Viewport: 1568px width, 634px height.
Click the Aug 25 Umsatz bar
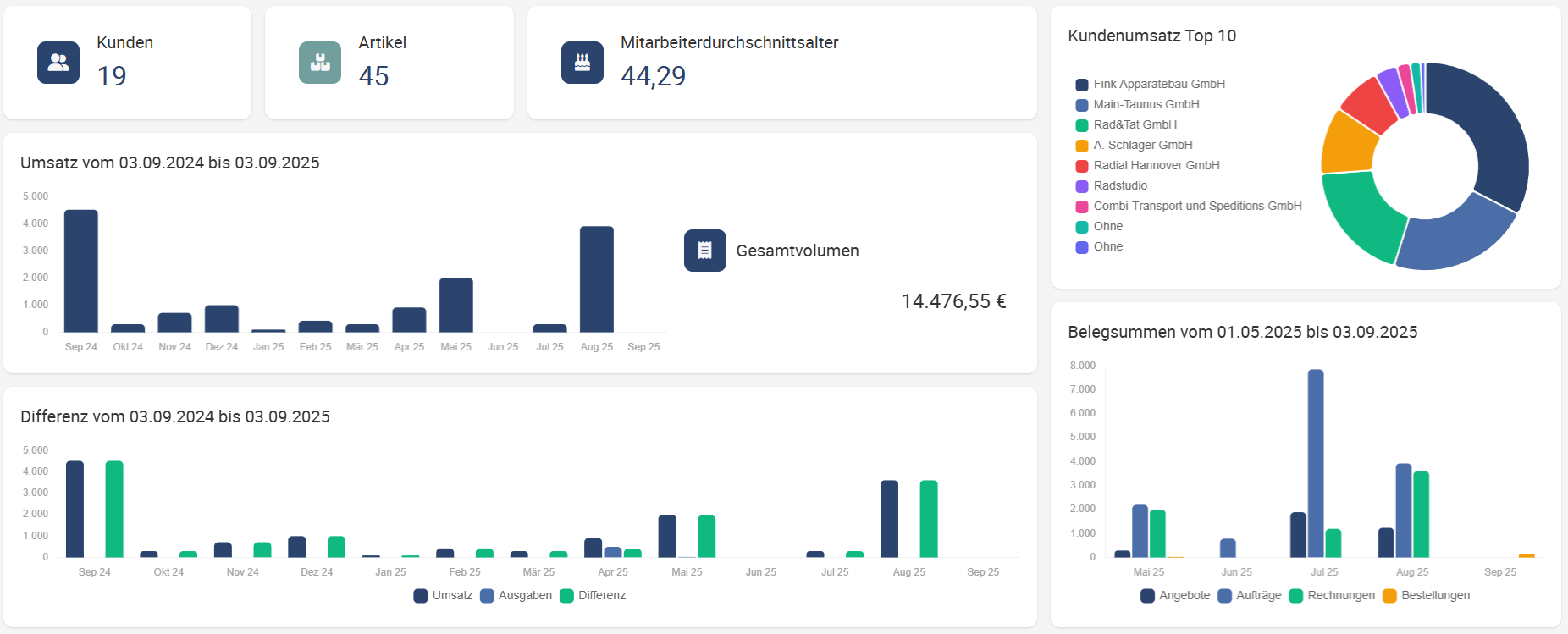coord(597,279)
